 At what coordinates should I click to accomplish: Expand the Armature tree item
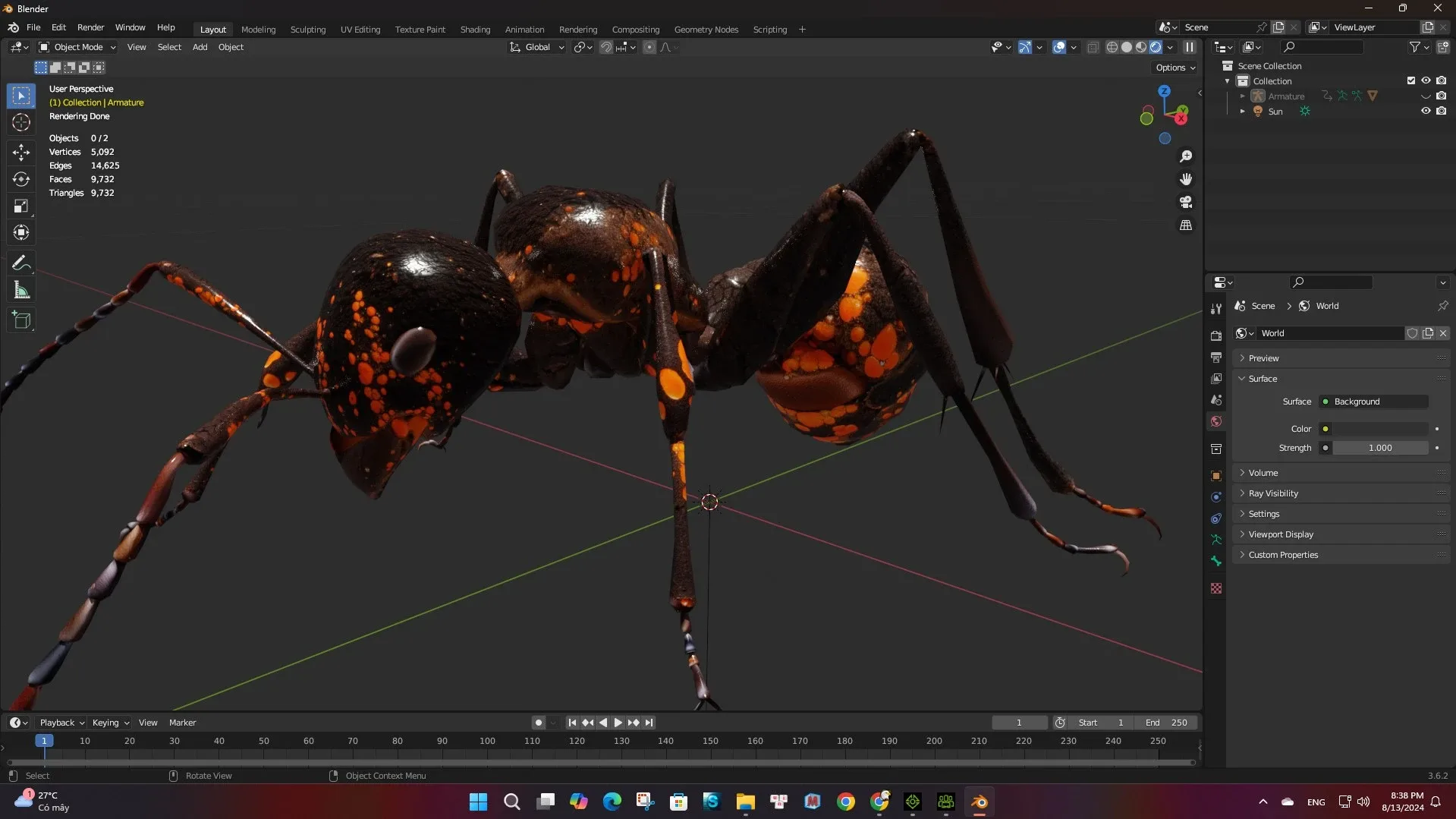(1242, 96)
